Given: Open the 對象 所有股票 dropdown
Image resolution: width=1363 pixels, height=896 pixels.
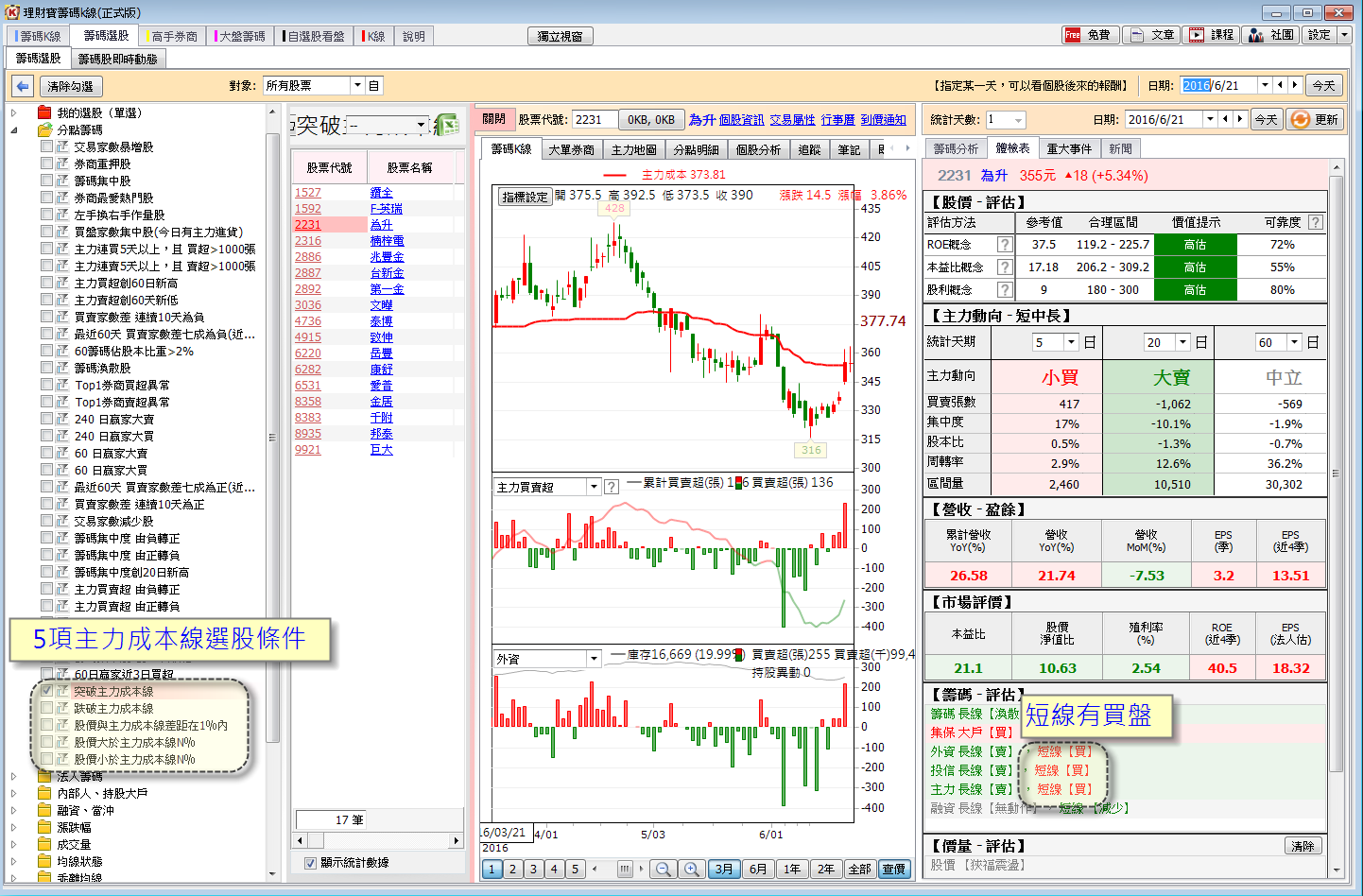Looking at the screenshot, I should pyautogui.click(x=357, y=86).
